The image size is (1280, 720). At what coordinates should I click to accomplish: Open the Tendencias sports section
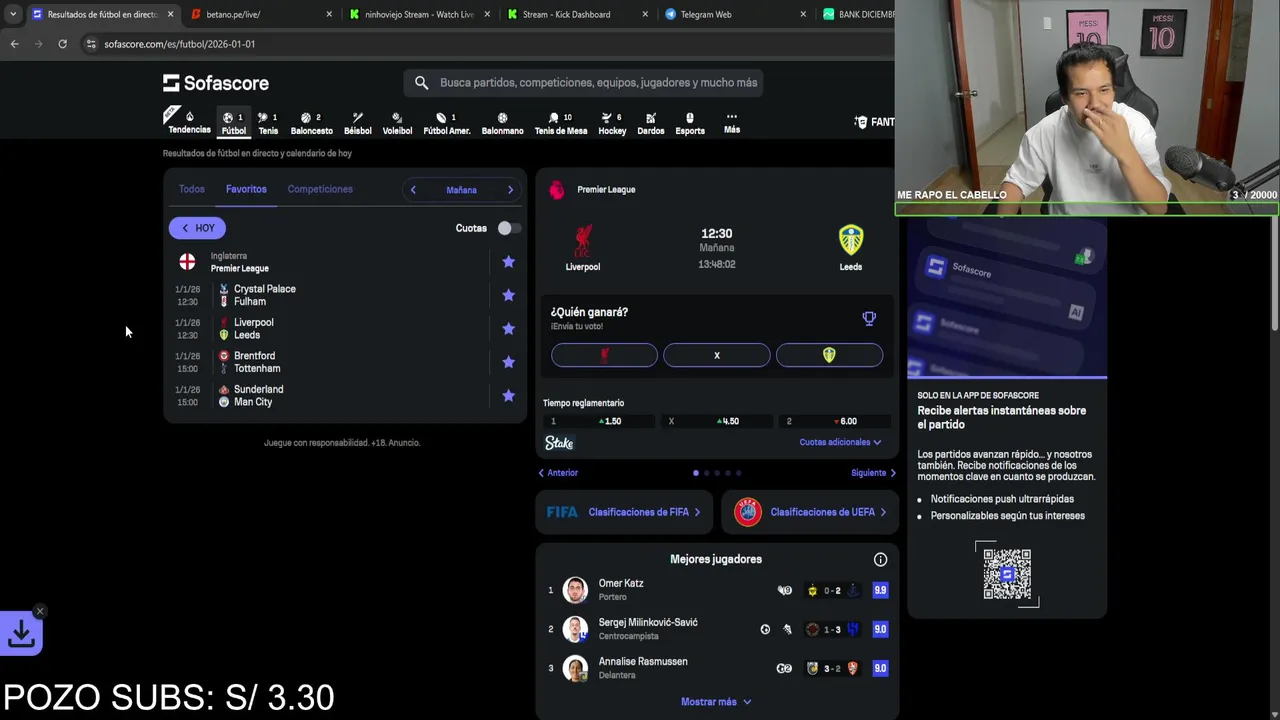click(x=189, y=123)
